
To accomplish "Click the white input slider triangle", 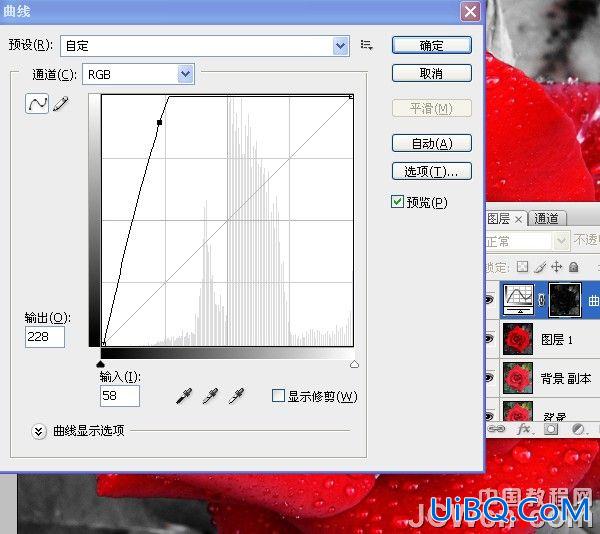I will [x=354, y=364].
